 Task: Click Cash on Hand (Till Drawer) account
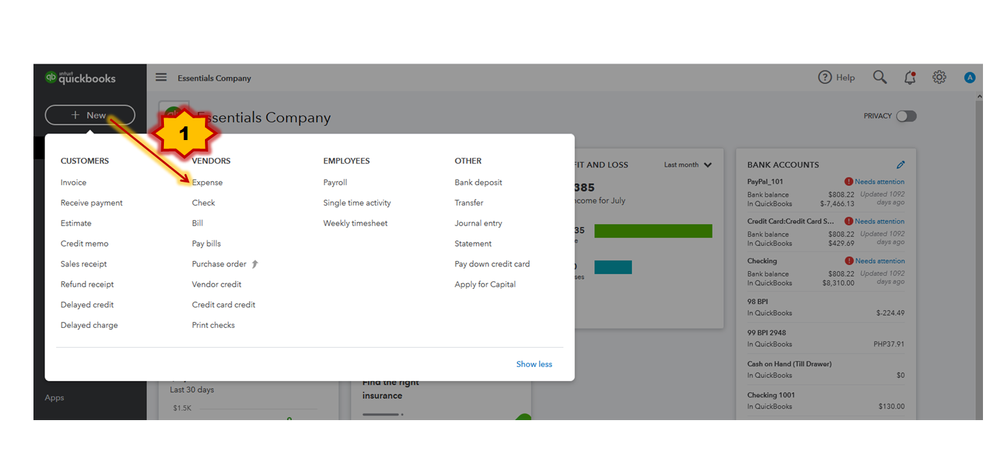coord(826,369)
